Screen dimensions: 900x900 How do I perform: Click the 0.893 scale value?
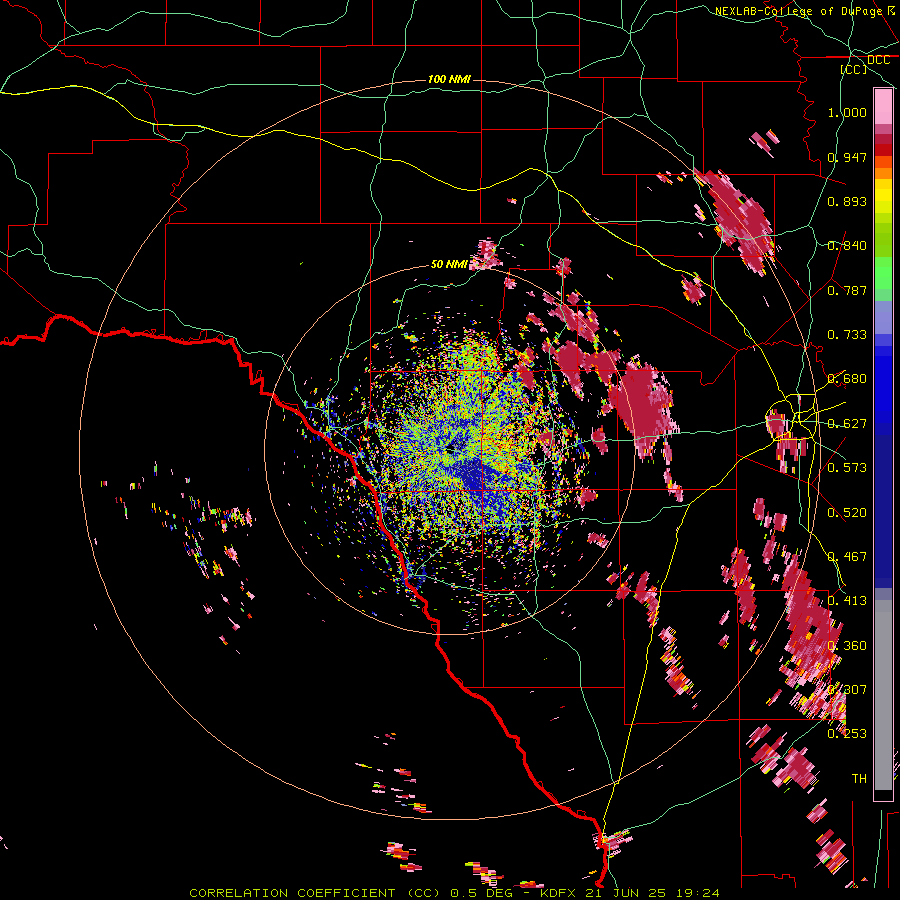coord(847,201)
